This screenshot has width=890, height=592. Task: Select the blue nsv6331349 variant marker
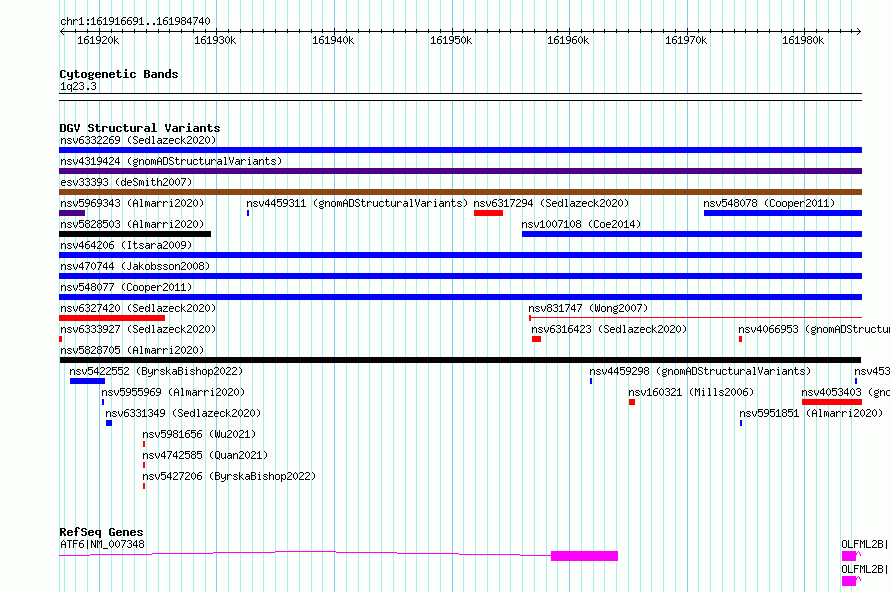pyautogui.click(x=109, y=423)
